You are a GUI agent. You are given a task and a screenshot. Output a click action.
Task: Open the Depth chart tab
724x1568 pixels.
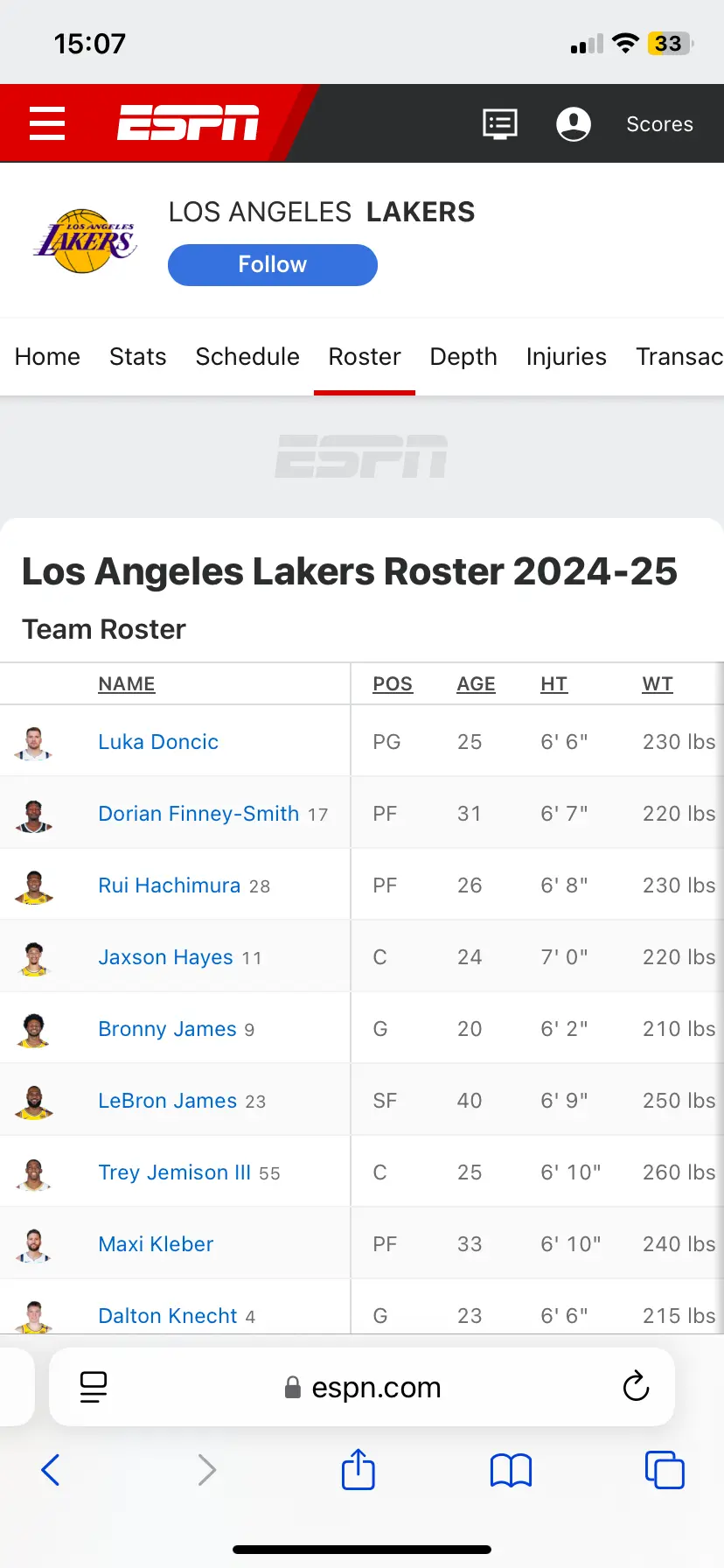pos(463,357)
